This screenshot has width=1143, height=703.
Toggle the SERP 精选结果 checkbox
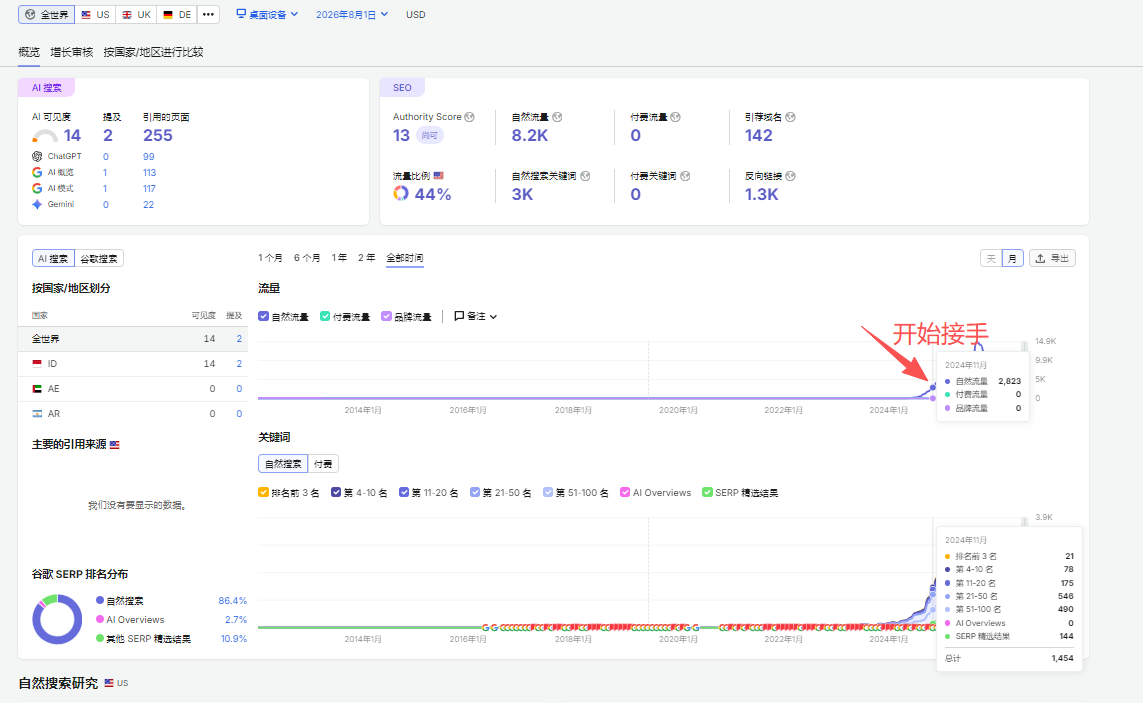pos(707,492)
